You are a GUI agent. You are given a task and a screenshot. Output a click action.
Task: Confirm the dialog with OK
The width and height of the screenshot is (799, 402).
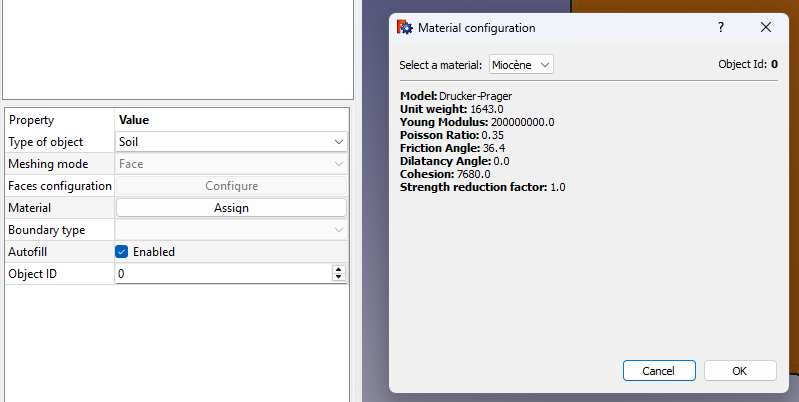(x=740, y=371)
